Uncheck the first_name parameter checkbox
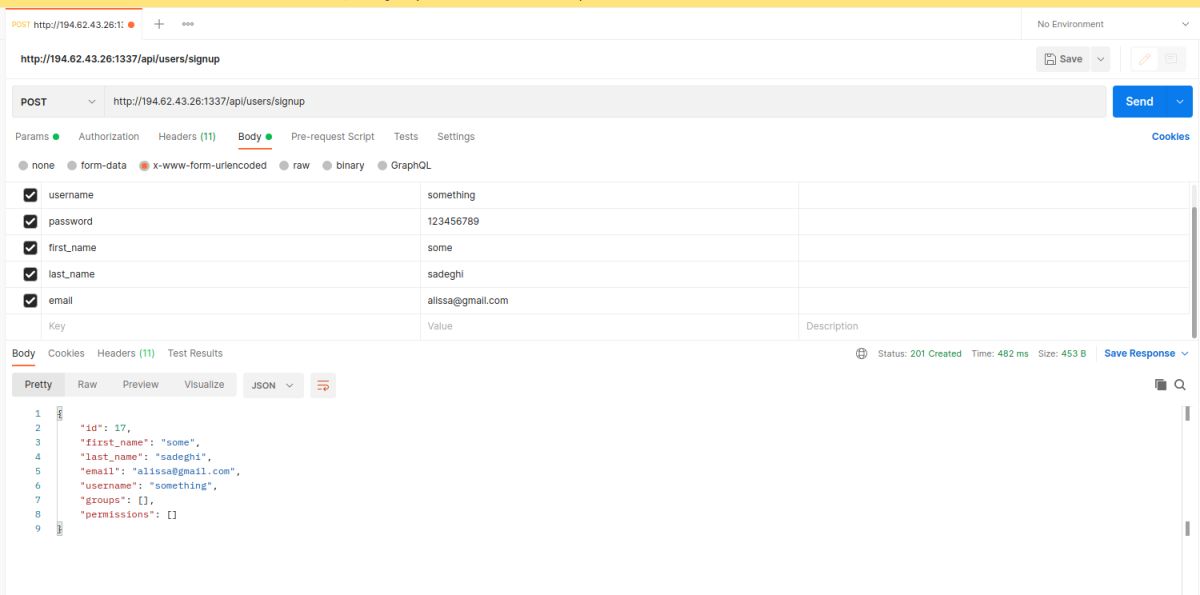 point(30,248)
